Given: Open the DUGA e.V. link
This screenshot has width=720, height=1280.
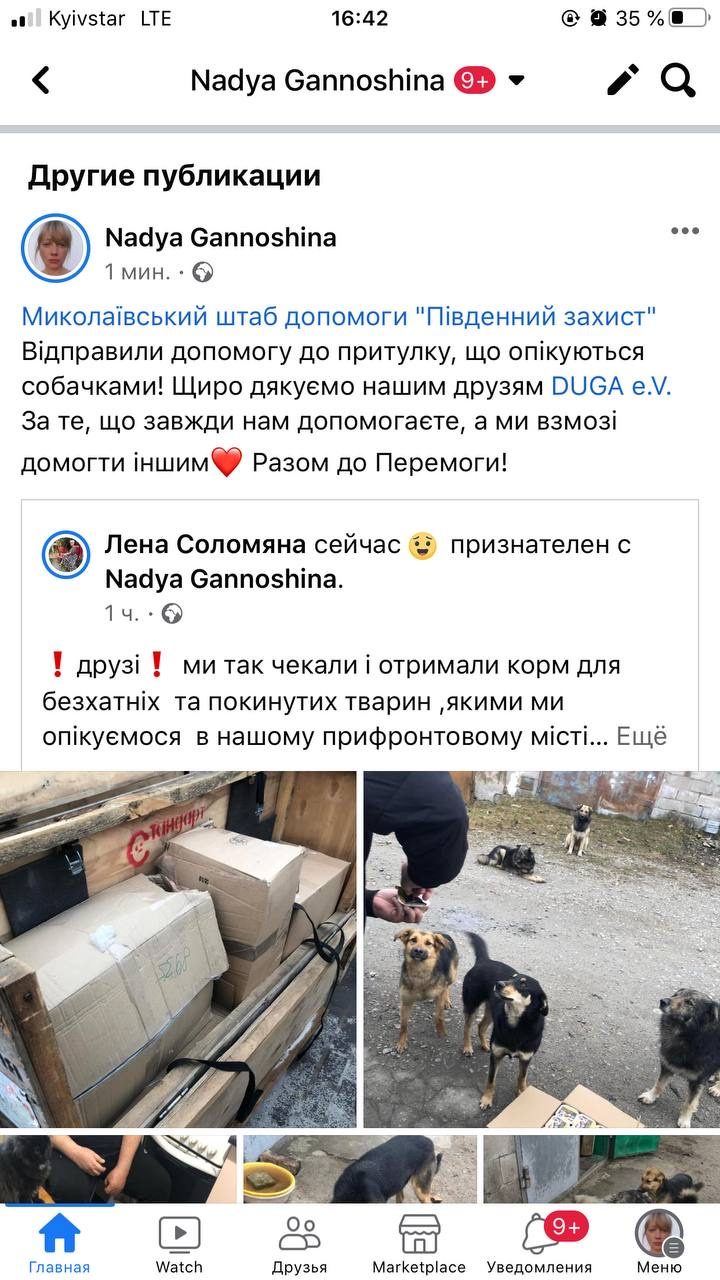Looking at the screenshot, I should point(611,386).
